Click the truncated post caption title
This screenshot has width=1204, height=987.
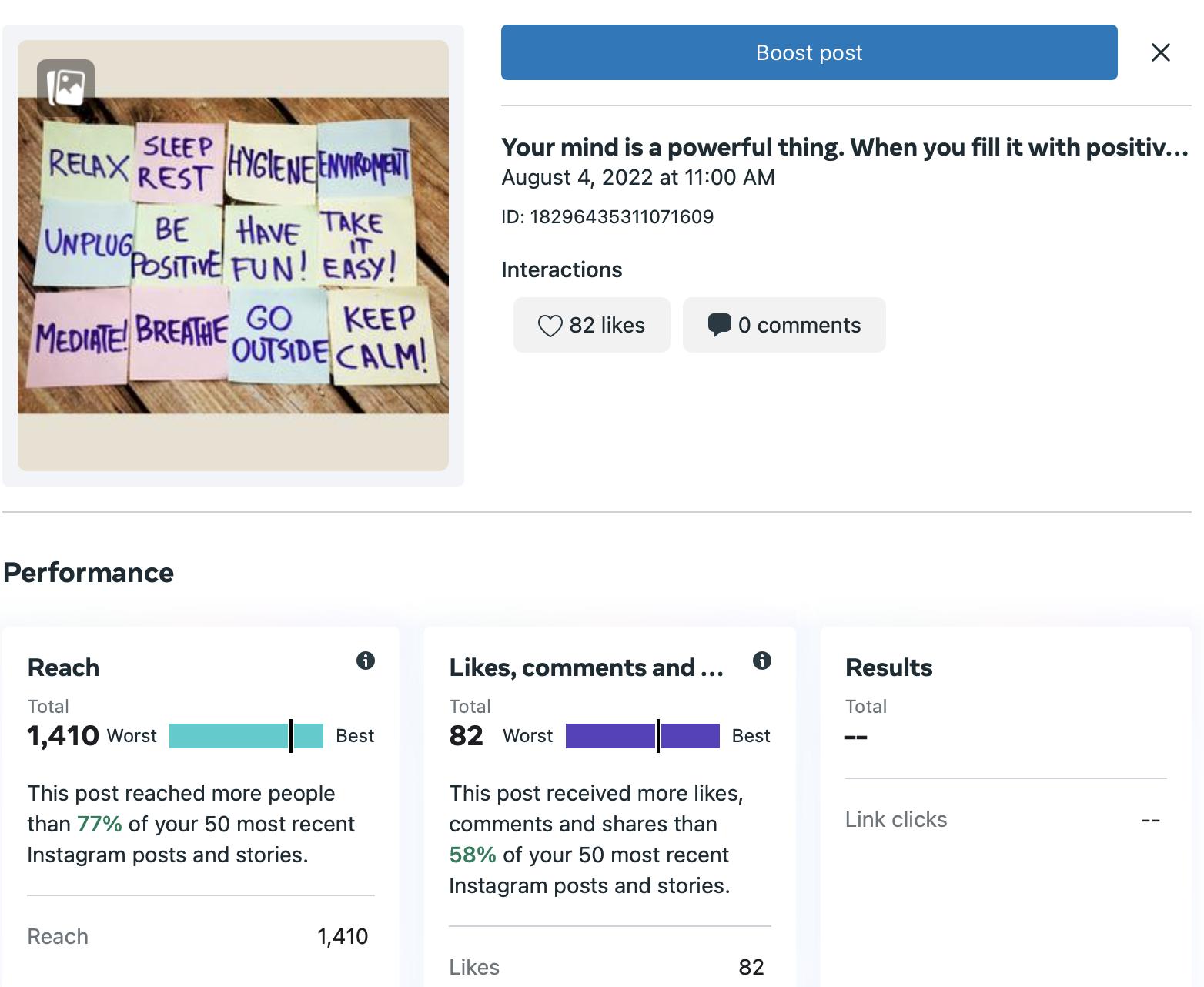point(844,146)
